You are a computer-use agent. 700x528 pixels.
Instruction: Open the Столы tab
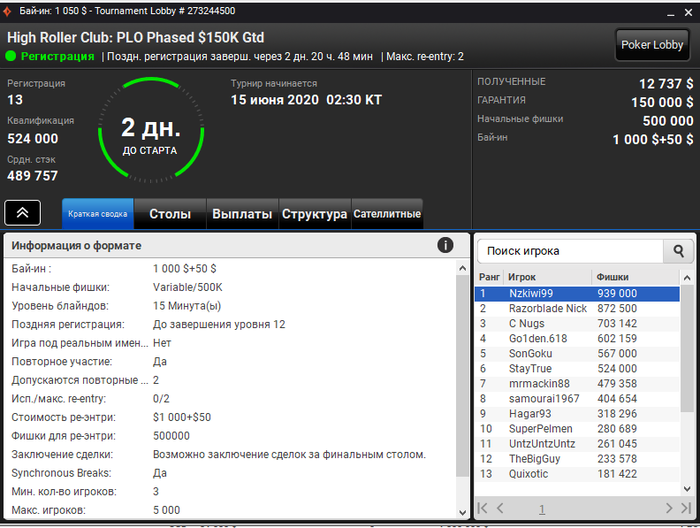(170, 214)
